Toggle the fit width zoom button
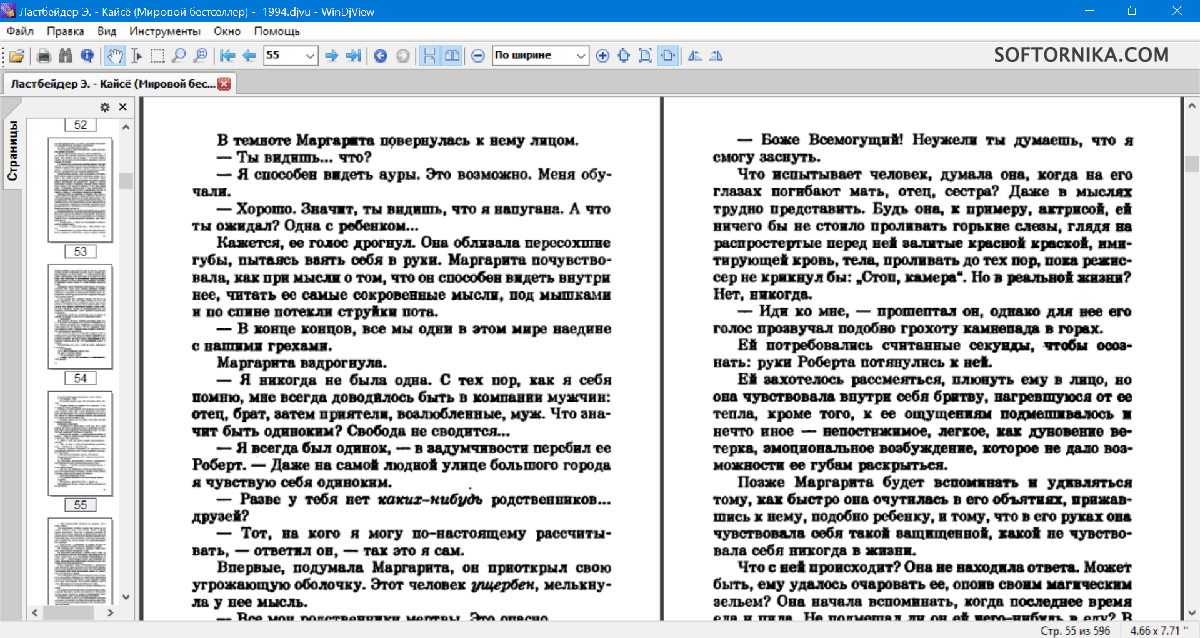This screenshot has height=638, width=1200. [x=667, y=56]
